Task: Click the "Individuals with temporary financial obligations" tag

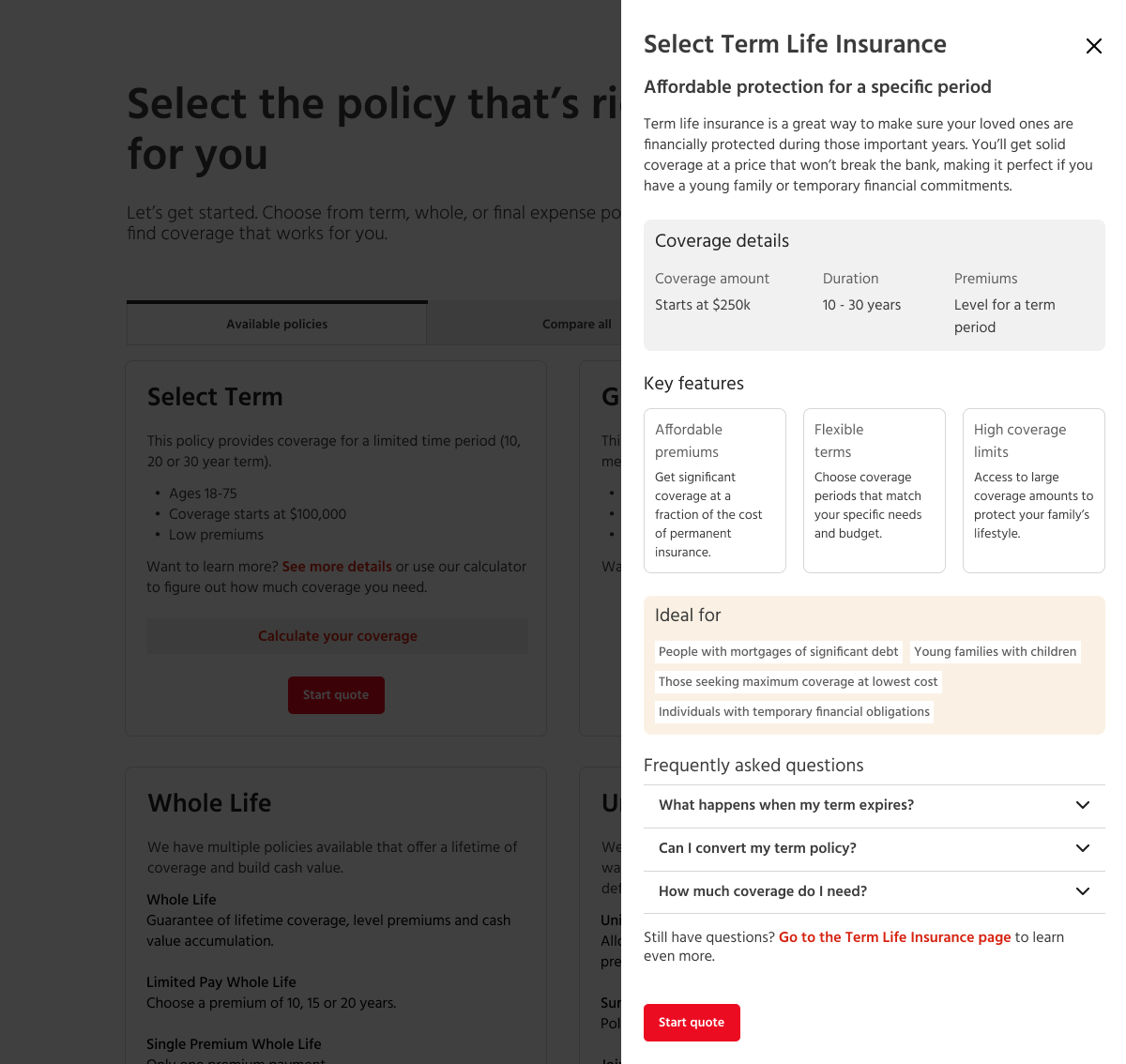Action: [x=793, y=712]
